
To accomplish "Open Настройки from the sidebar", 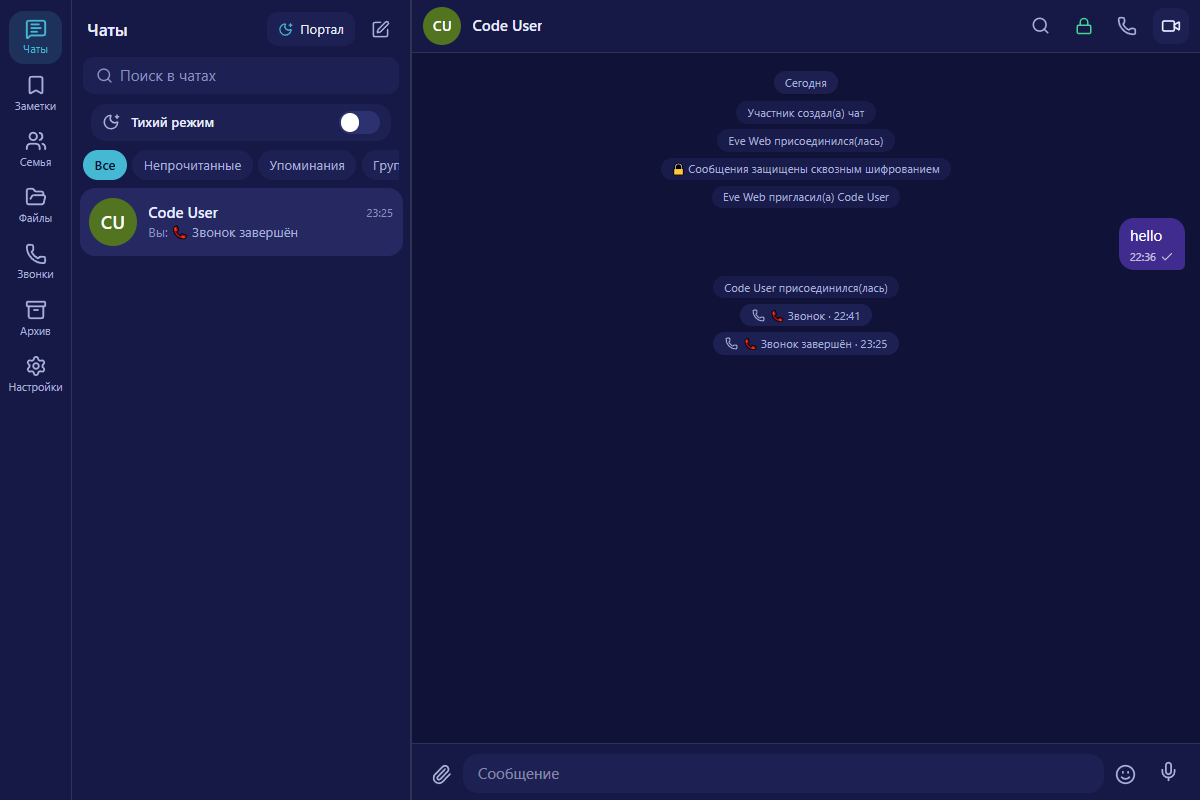I will [35, 374].
